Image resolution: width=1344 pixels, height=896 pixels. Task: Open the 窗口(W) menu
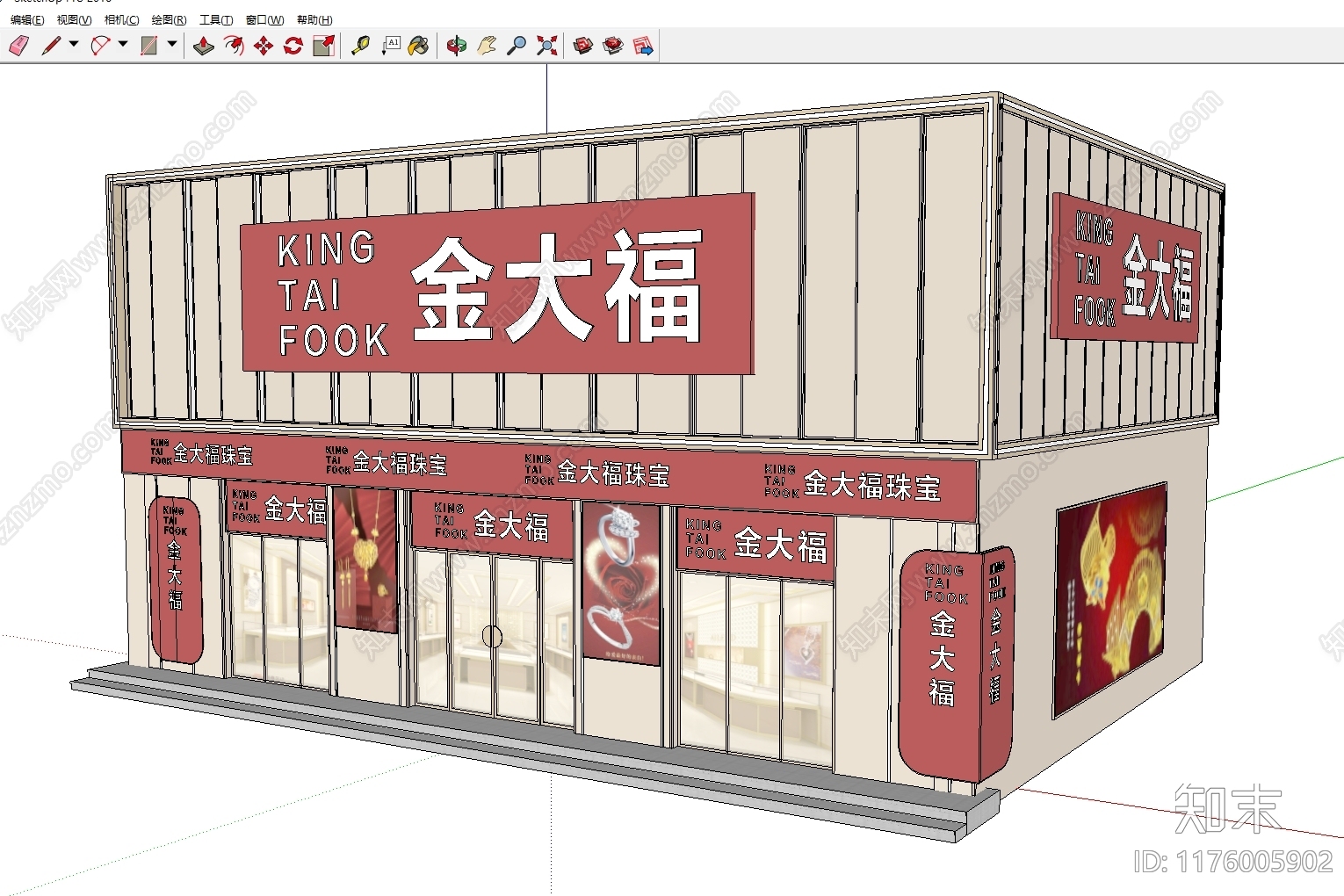click(264, 20)
